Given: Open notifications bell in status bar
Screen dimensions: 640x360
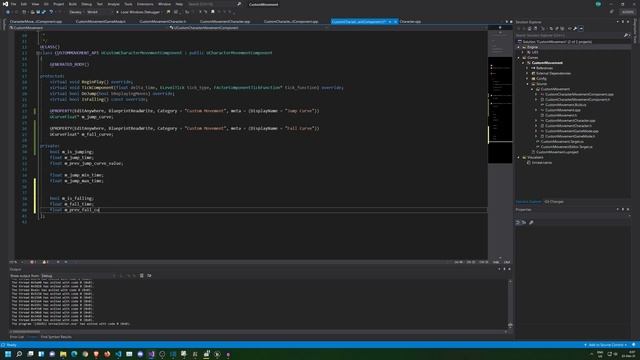Looking at the screenshot, I should coord(634,345).
